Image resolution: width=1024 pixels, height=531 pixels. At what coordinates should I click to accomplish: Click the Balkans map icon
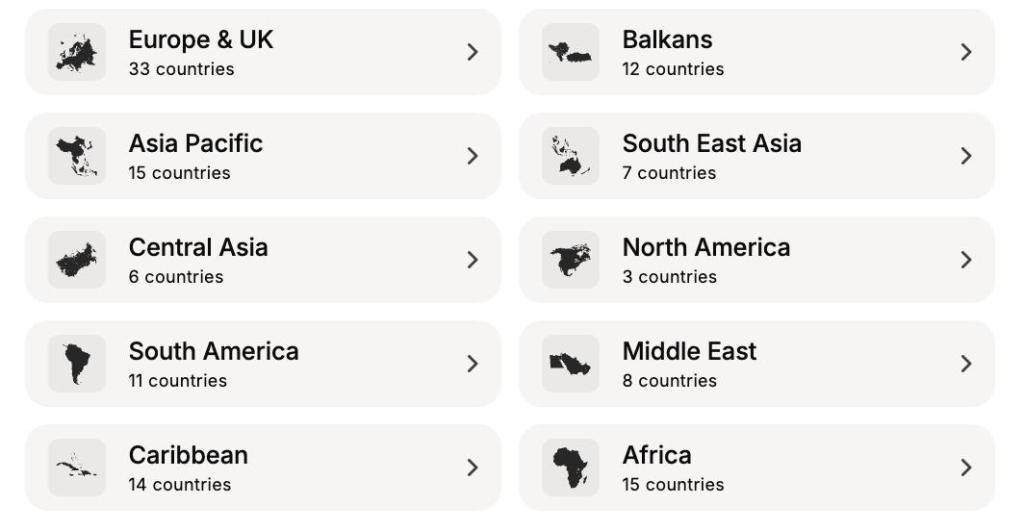[x=570, y=52]
